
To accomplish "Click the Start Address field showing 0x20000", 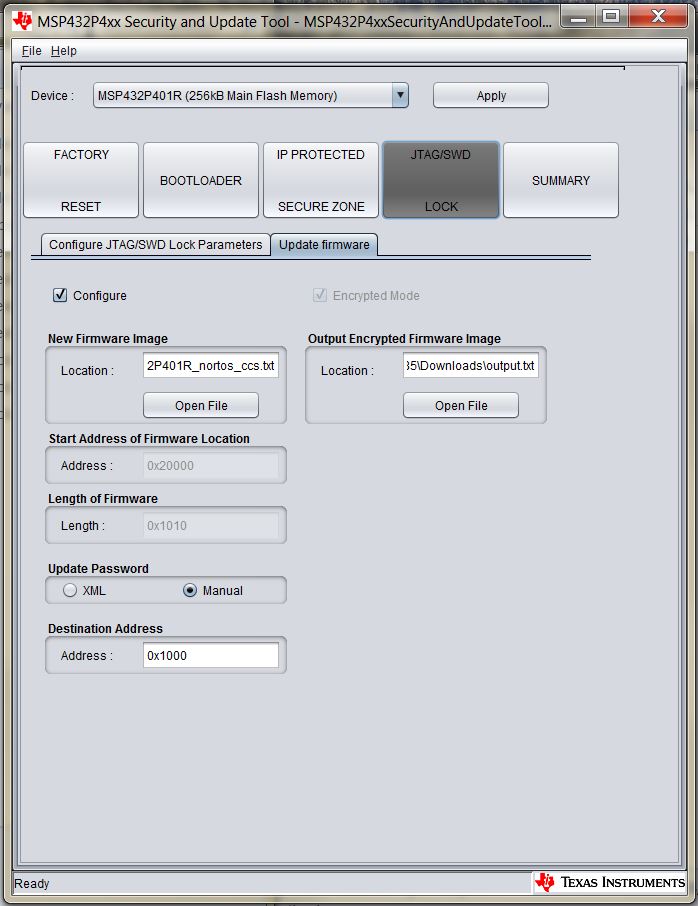I will coord(211,466).
